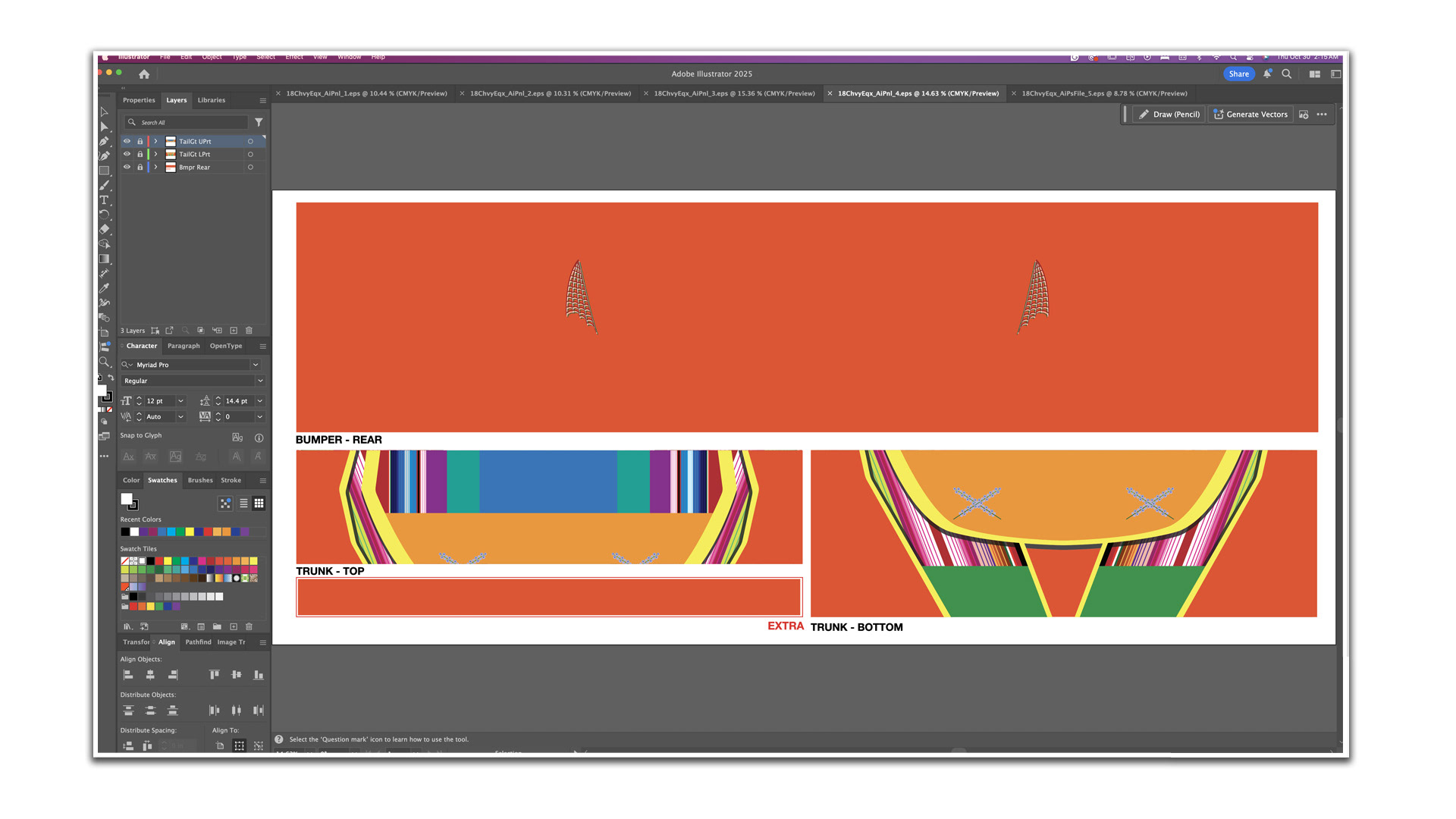Screen dimensions: 1456x819
Task: Select the Type tool
Action: (x=105, y=200)
